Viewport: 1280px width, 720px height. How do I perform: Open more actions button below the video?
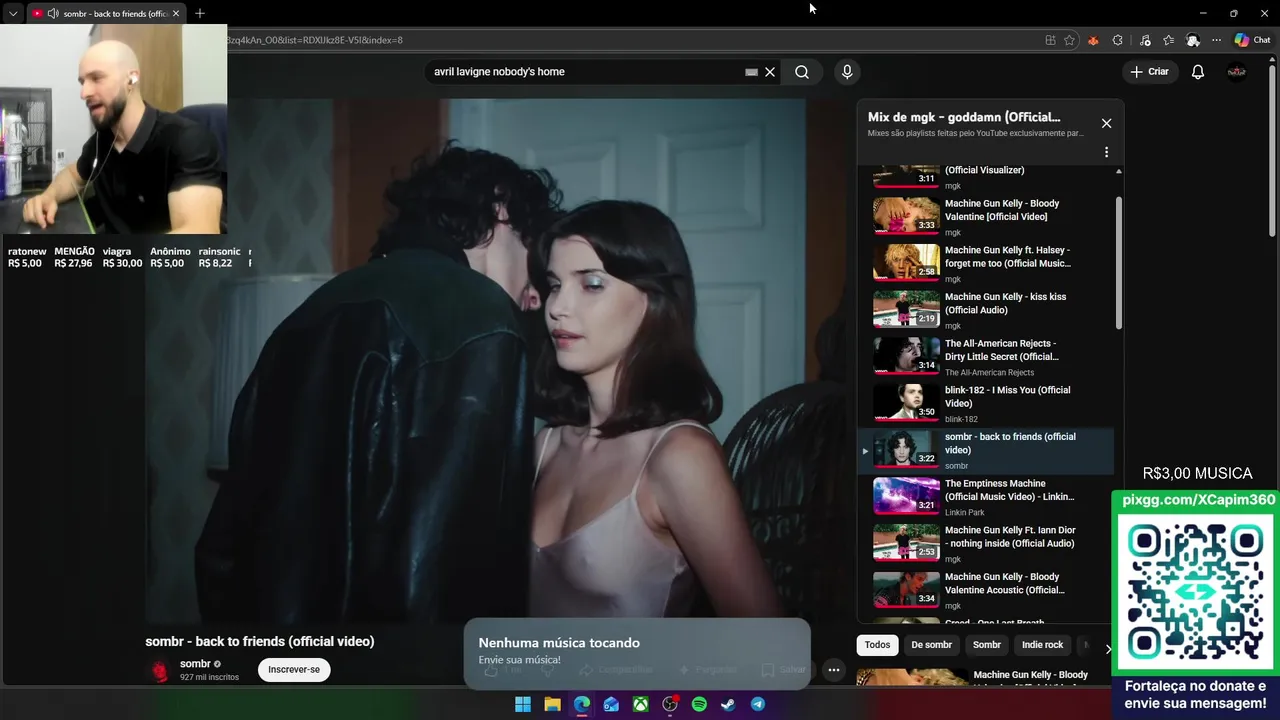833,670
